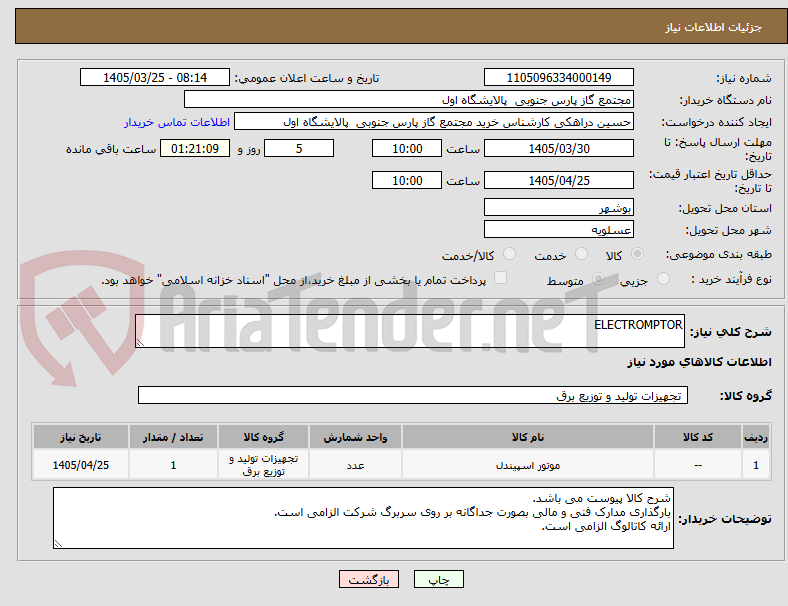Click the row number 1 cell
The image size is (788, 606).
click(x=755, y=465)
